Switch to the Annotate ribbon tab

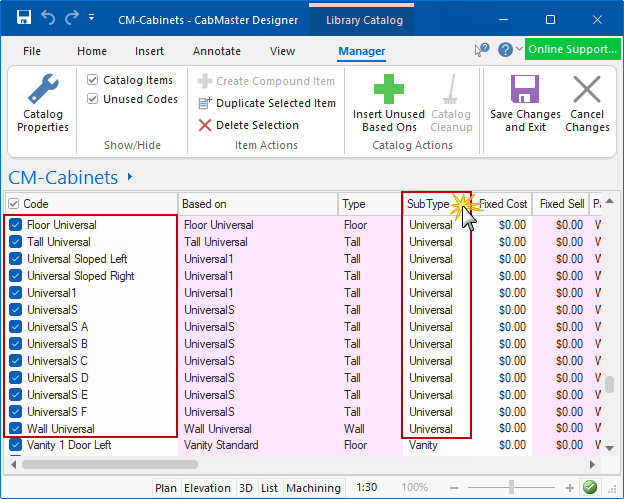pyautogui.click(x=217, y=51)
